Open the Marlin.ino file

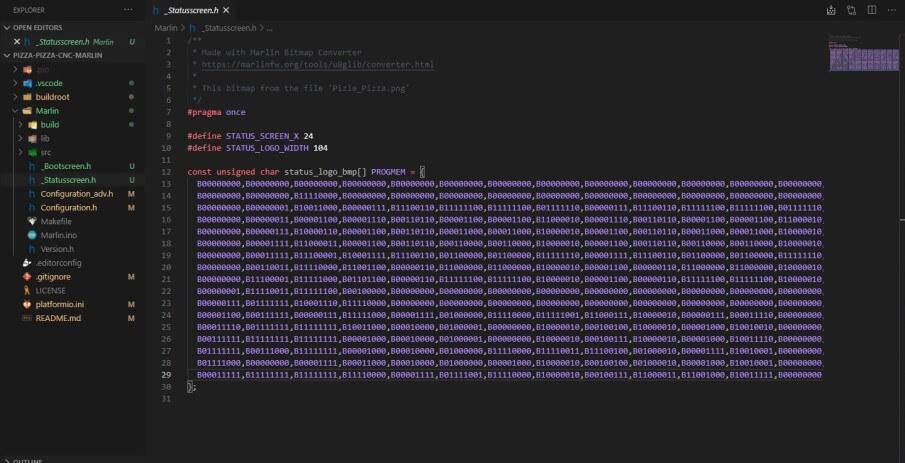click(x=57, y=235)
